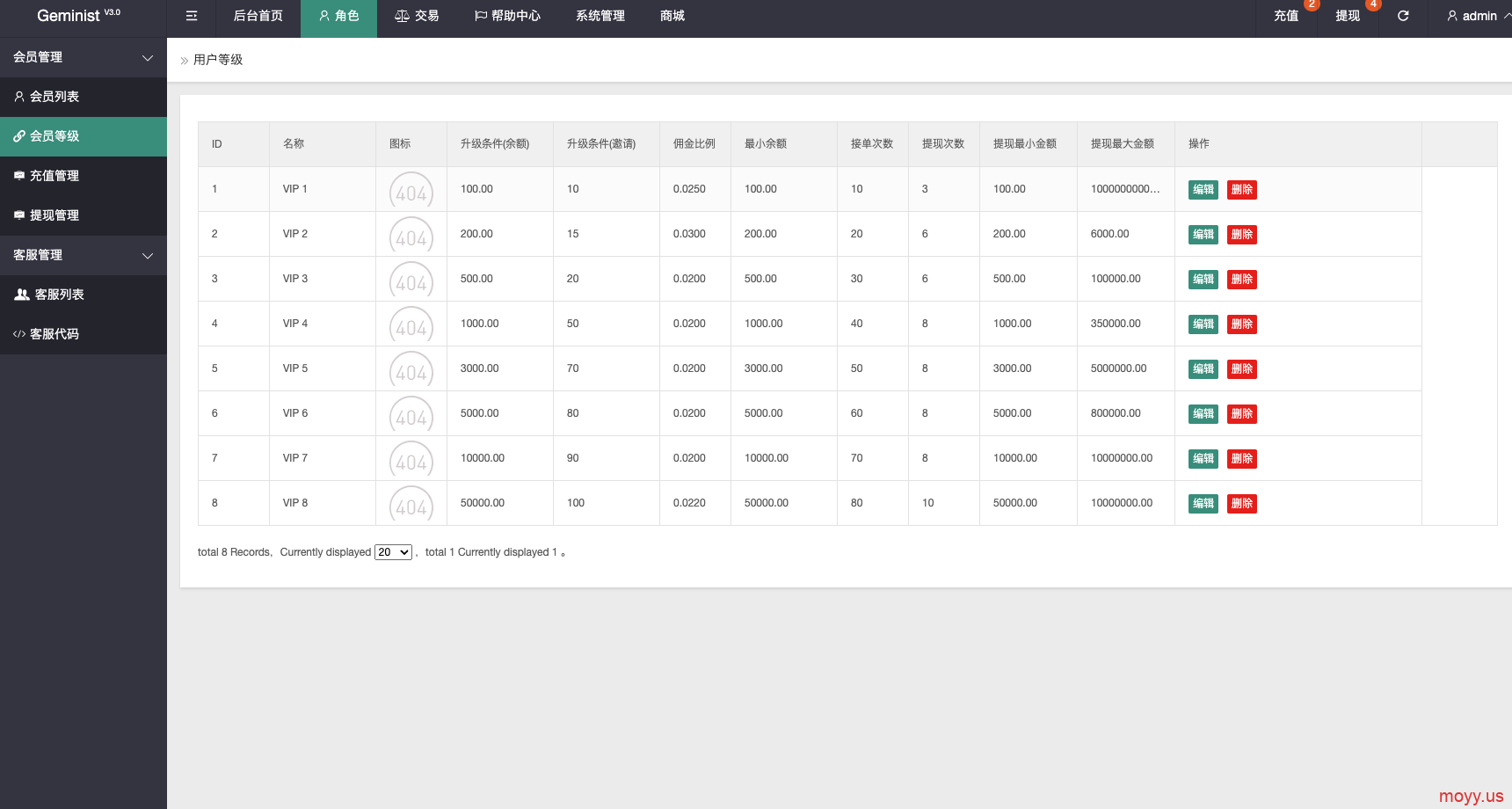Collapse the 会员管理 sidebar section
The image size is (1512, 809).
(84, 57)
